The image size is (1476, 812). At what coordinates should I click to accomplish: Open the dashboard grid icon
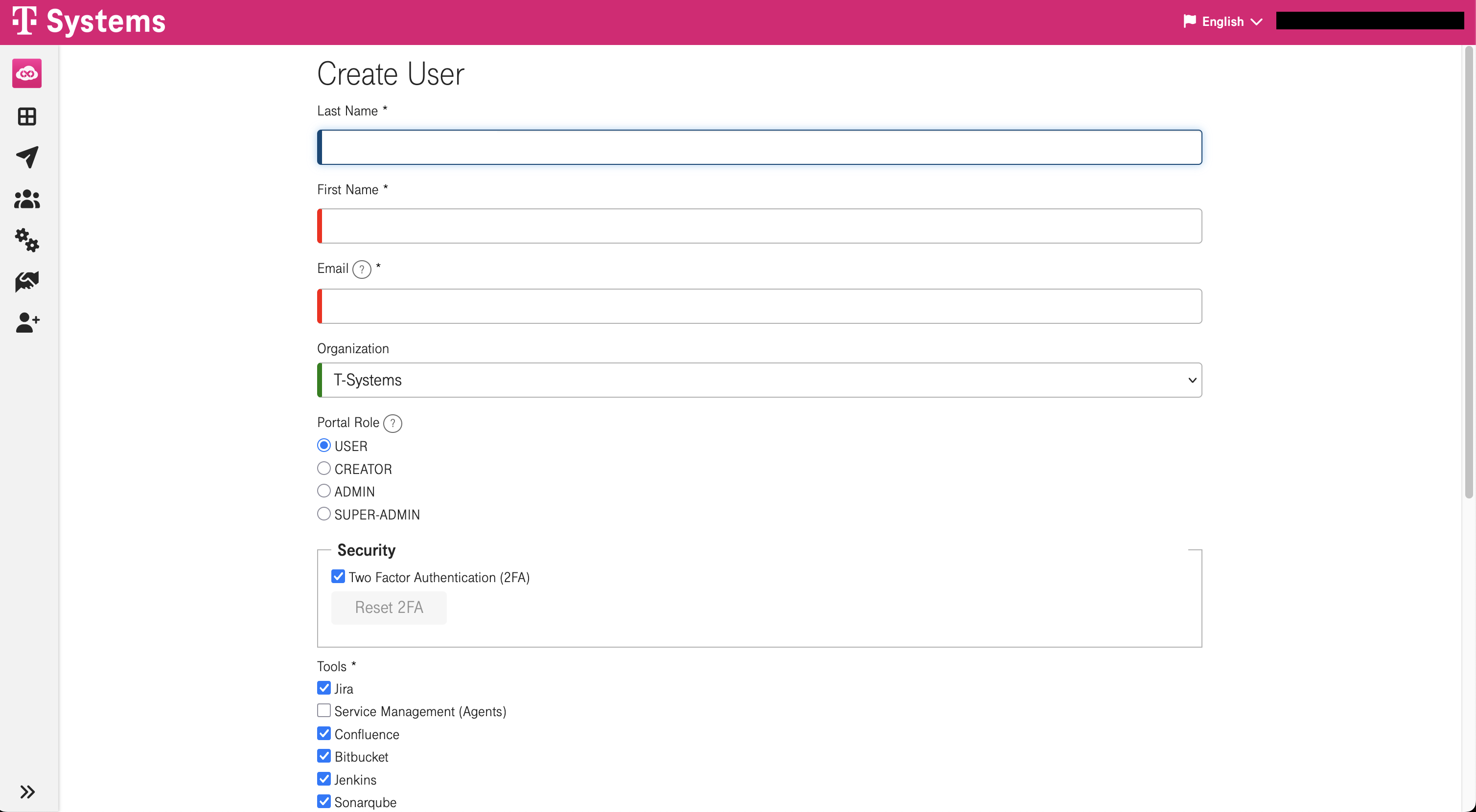tap(27, 116)
